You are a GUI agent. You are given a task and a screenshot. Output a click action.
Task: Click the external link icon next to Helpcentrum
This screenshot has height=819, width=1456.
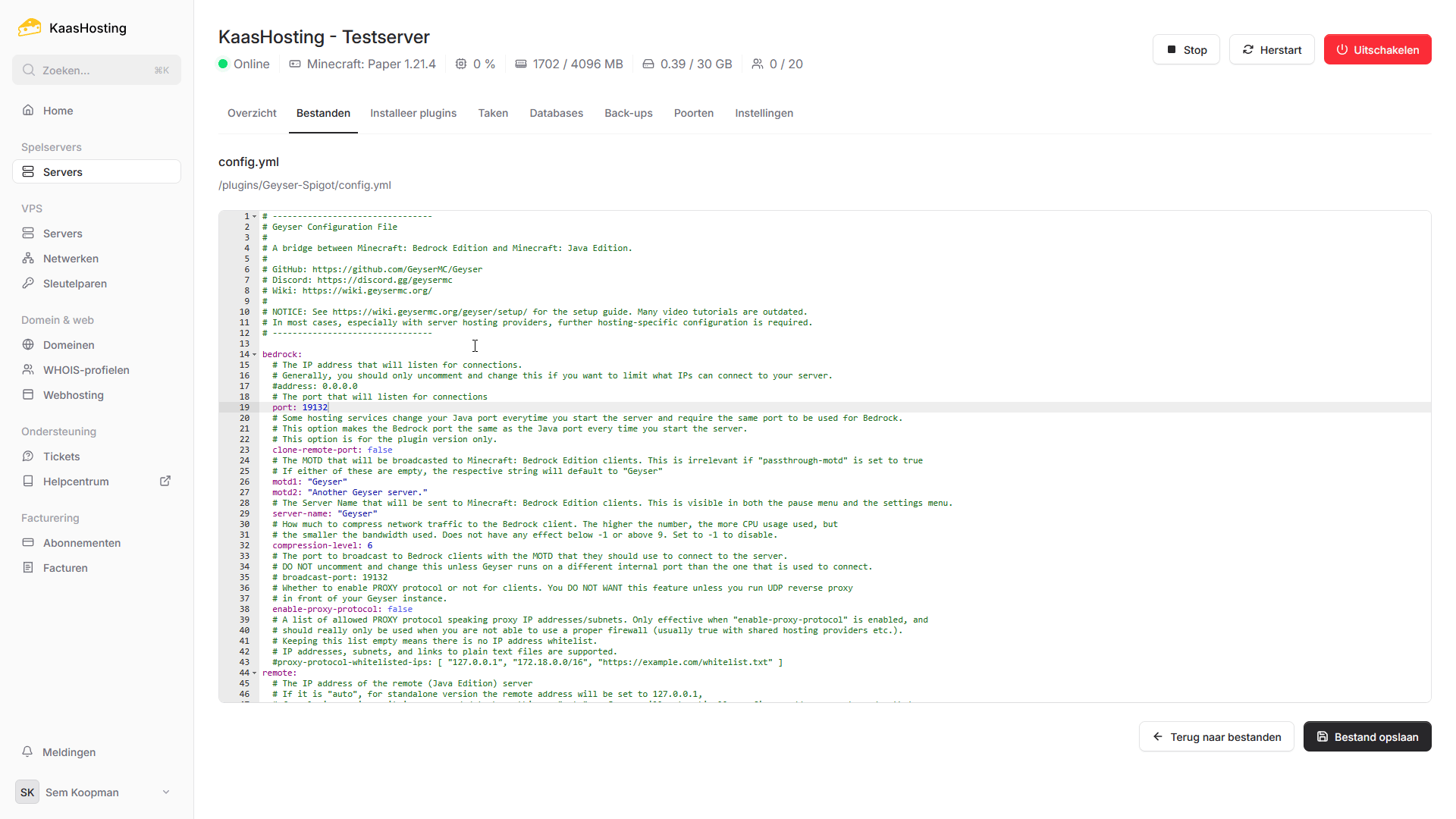165,482
